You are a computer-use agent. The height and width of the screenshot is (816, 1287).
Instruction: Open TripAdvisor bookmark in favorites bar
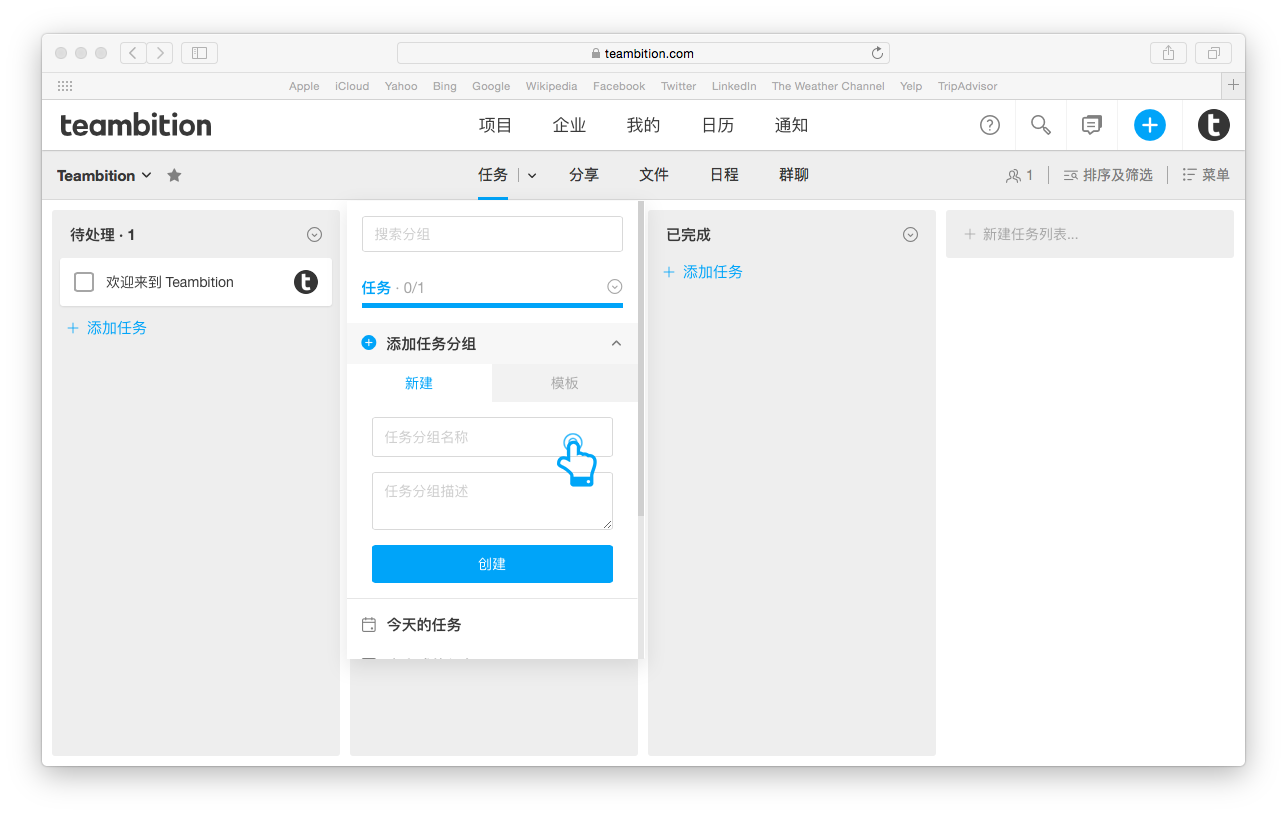(x=967, y=86)
